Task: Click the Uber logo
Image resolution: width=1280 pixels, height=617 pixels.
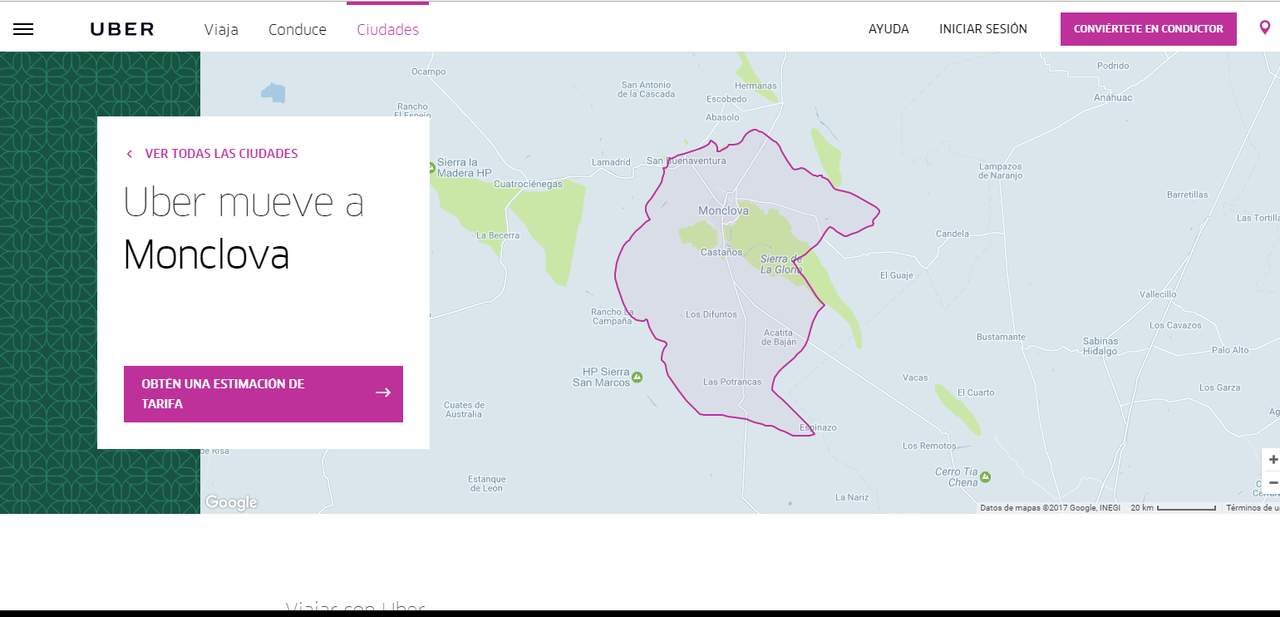Action: 122,29
